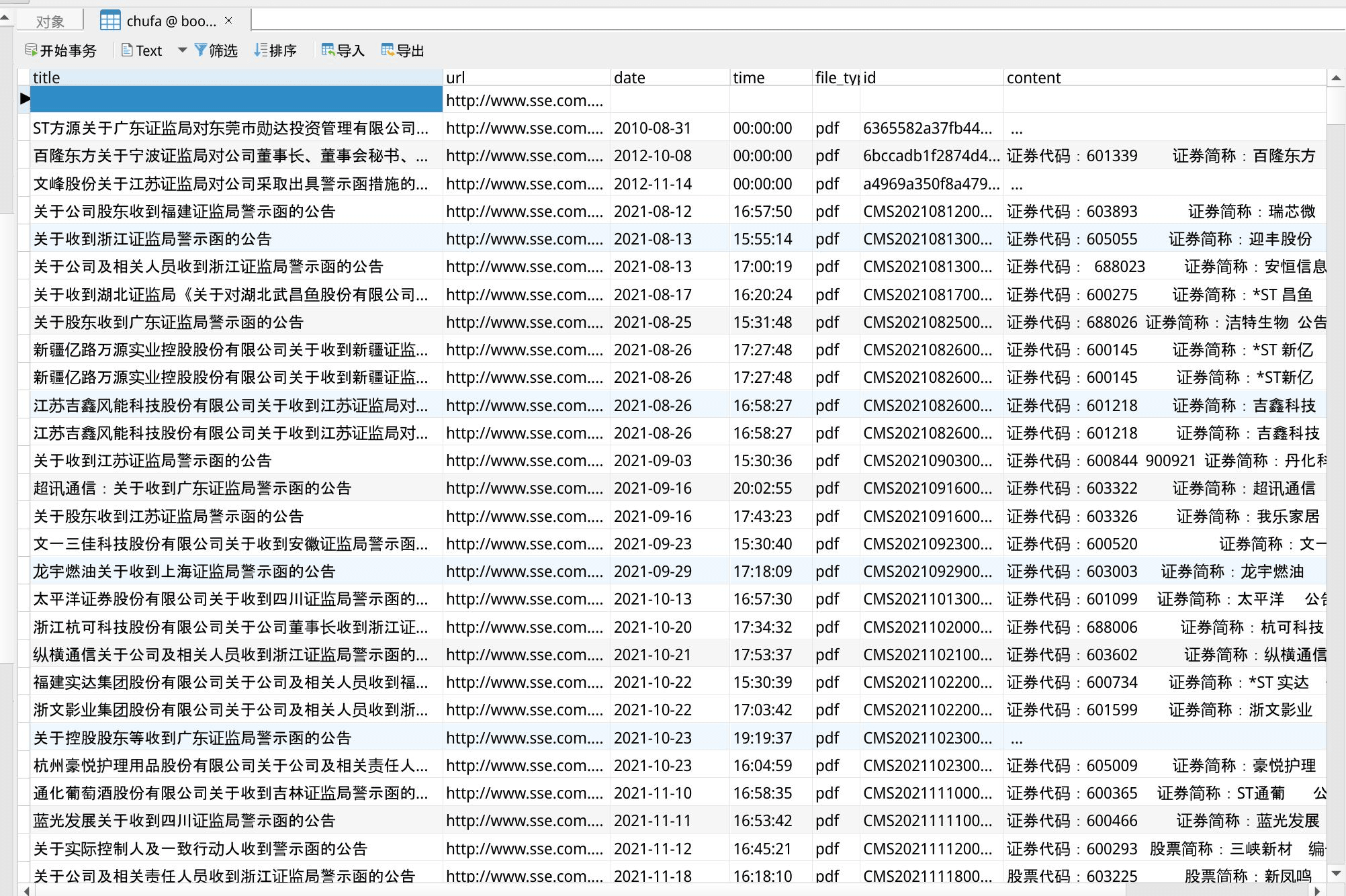This screenshot has height=896, width=1346.
Task: Select the time cell 16:57:50
Action: (x=771, y=211)
